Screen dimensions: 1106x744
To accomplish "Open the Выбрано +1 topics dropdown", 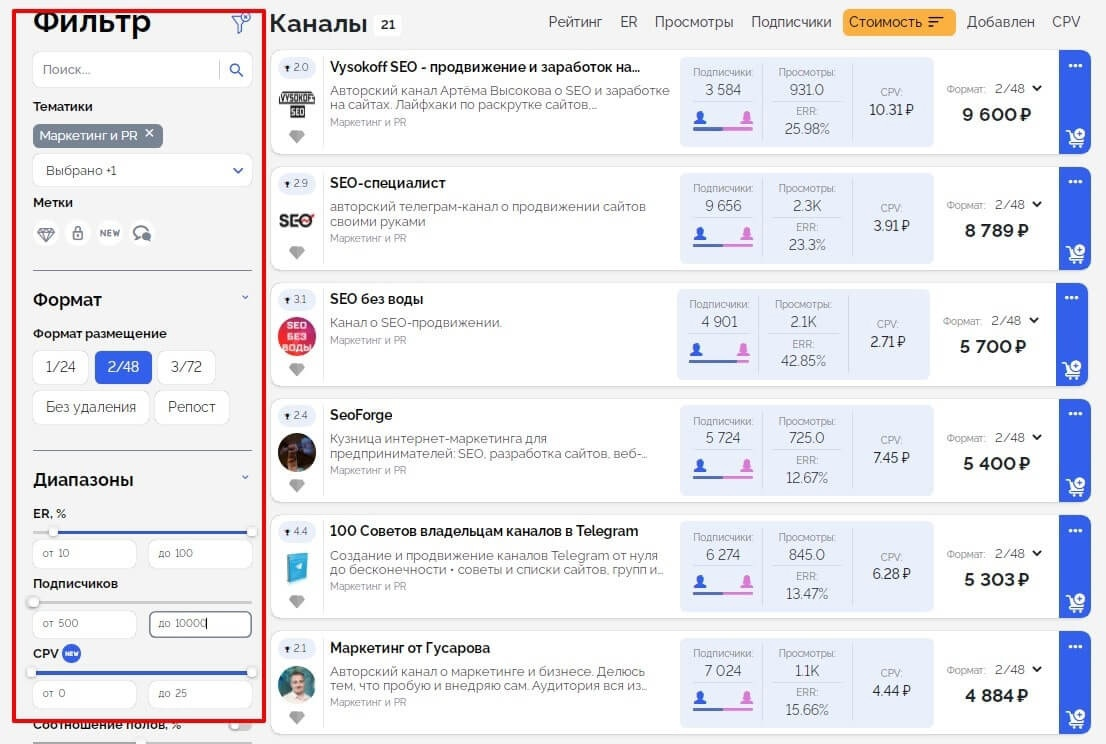I will 142,171.
